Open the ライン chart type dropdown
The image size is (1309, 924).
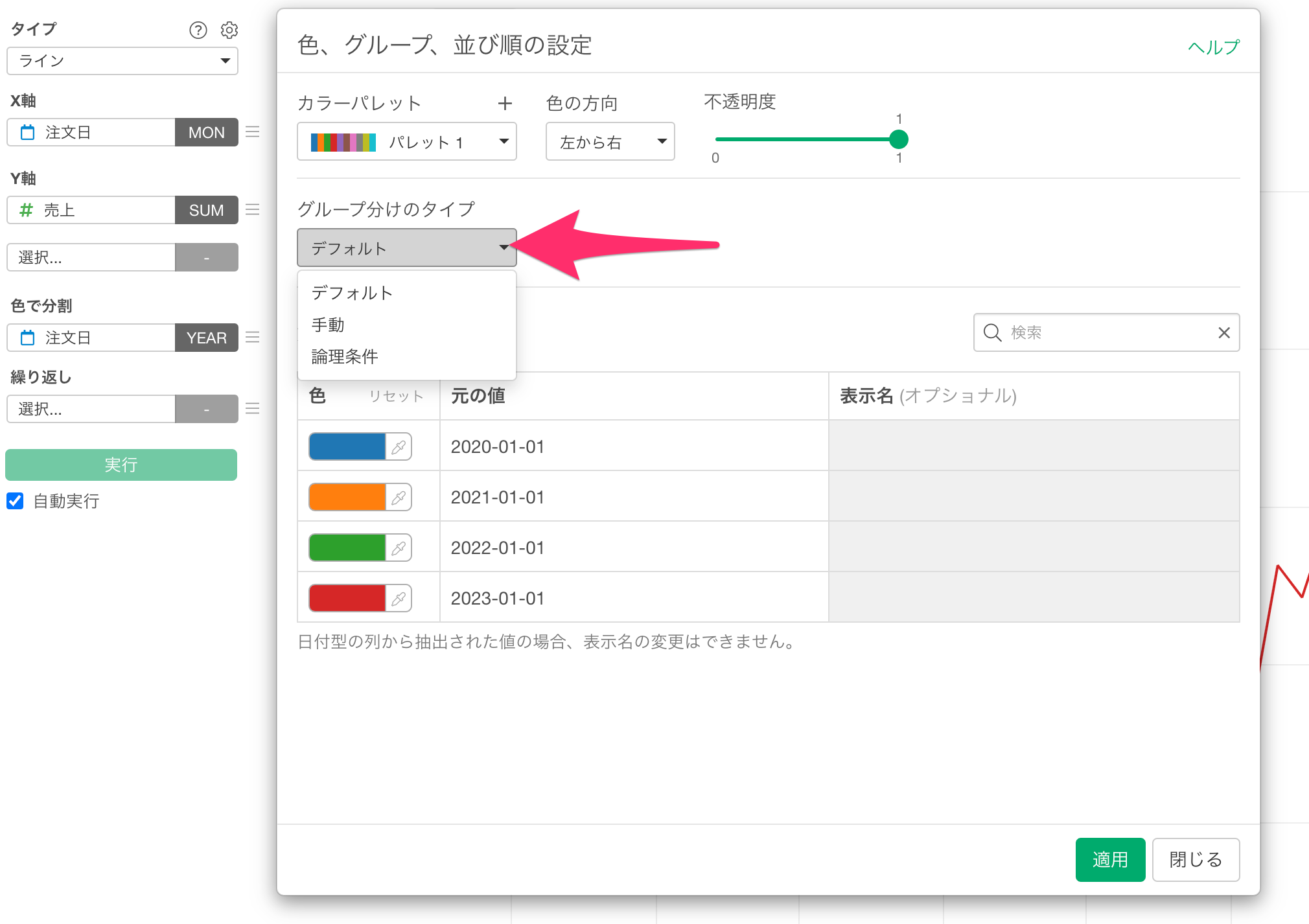tap(122, 61)
